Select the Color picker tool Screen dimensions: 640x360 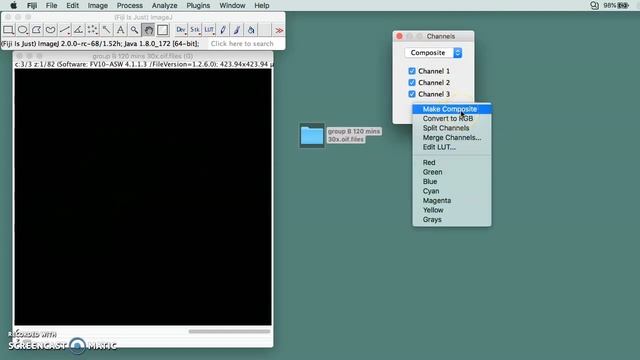pyautogui.click(x=162, y=30)
